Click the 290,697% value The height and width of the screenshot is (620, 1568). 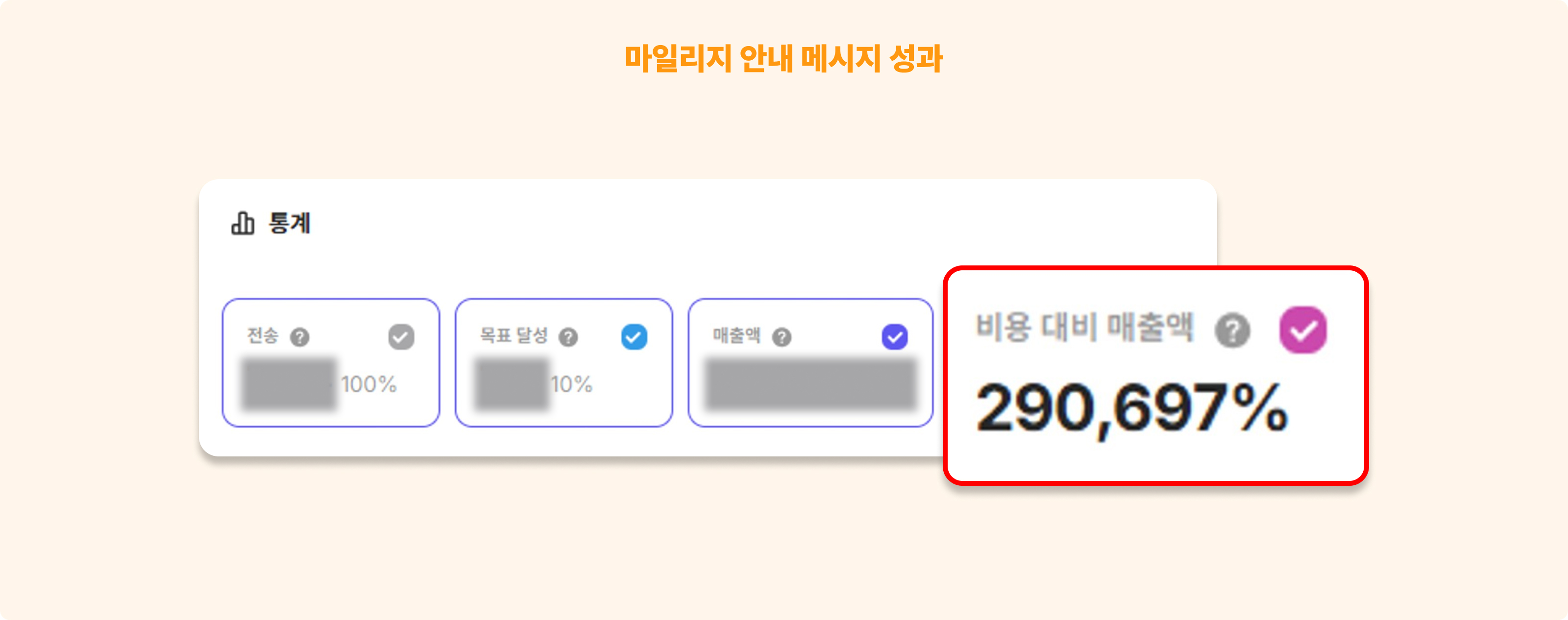(1132, 409)
